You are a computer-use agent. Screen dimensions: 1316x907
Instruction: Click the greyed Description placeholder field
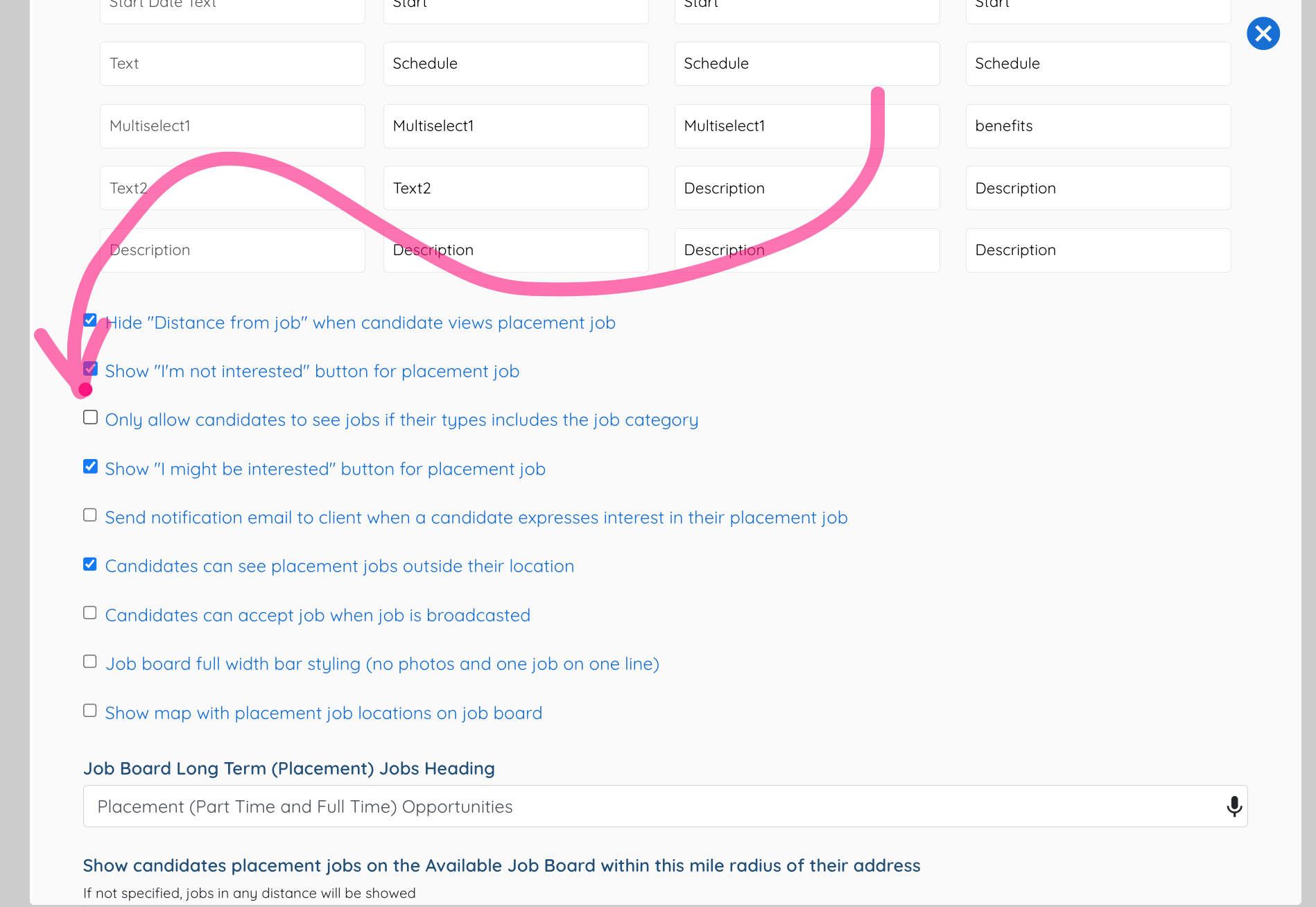[x=232, y=250]
